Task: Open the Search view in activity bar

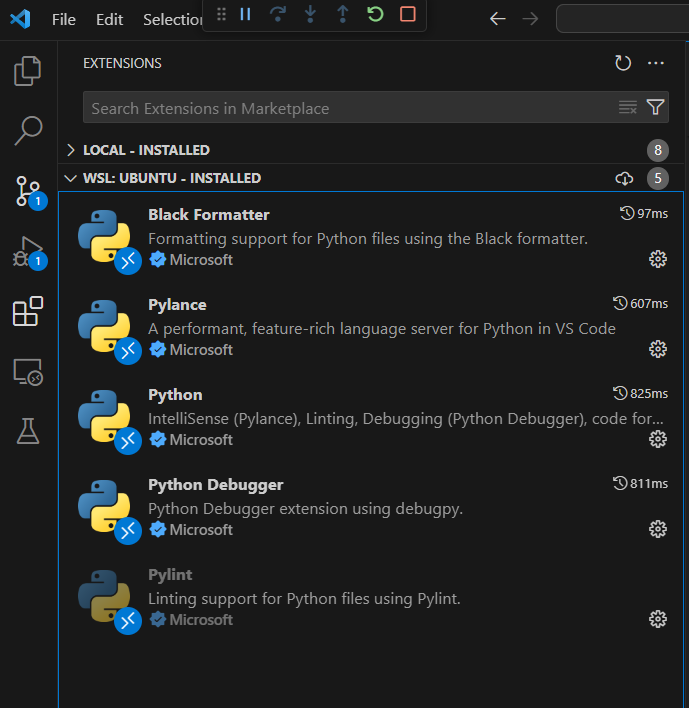Action: pyautogui.click(x=28, y=131)
